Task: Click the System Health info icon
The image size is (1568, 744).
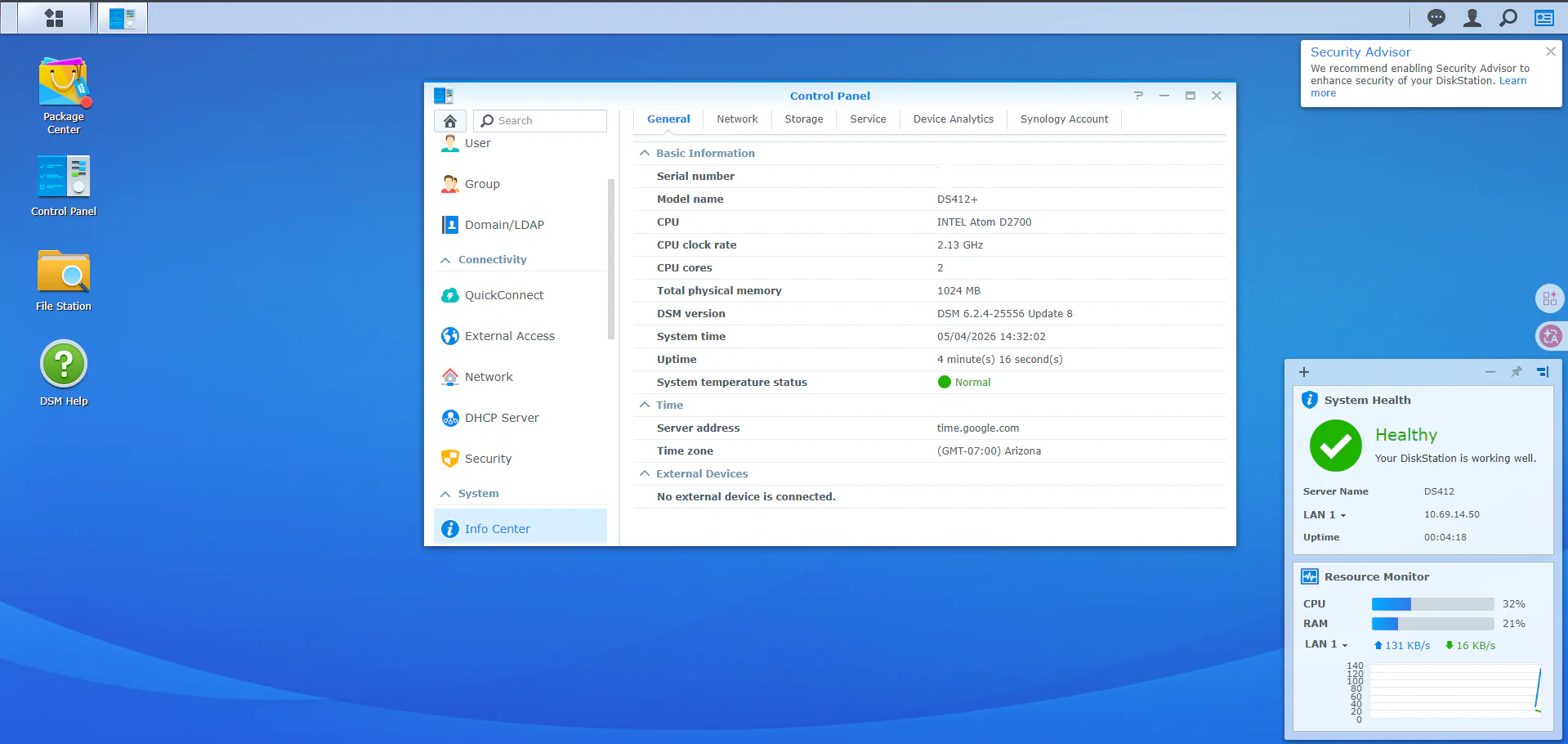Action: (x=1310, y=400)
